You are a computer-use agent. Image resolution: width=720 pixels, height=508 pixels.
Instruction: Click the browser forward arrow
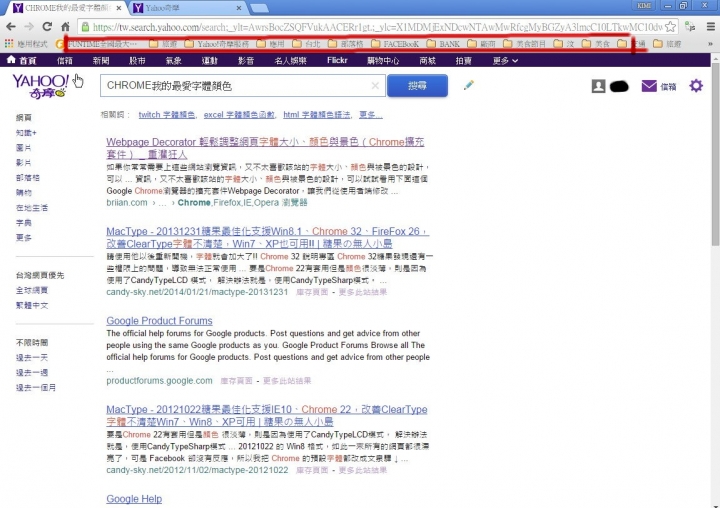[29, 27]
